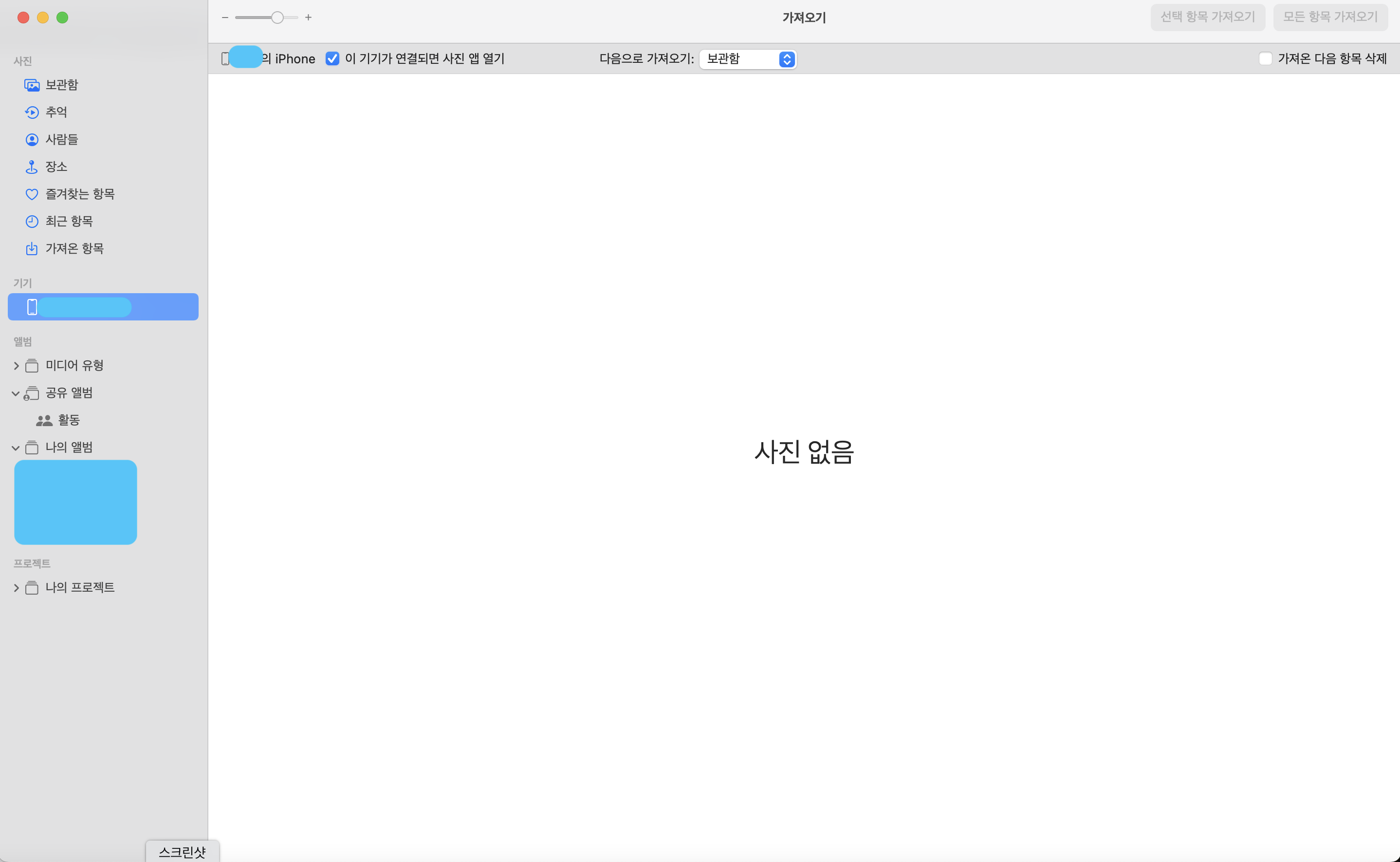This screenshot has height=862, width=1400.
Task: Enable 가져온 다음 항목 삭제 checkbox
Action: pyautogui.click(x=1265, y=59)
